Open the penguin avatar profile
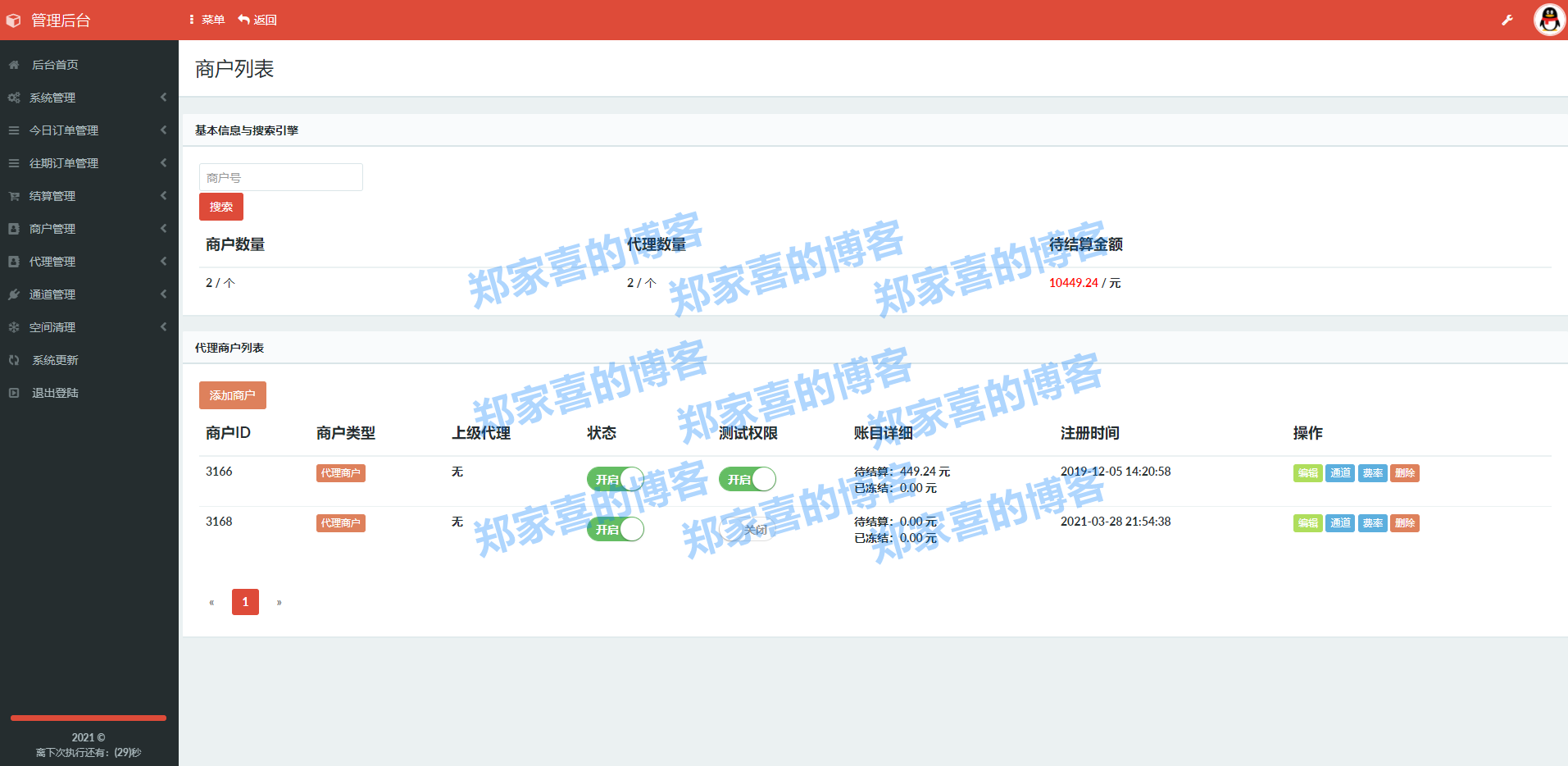 tap(1549, 20)
